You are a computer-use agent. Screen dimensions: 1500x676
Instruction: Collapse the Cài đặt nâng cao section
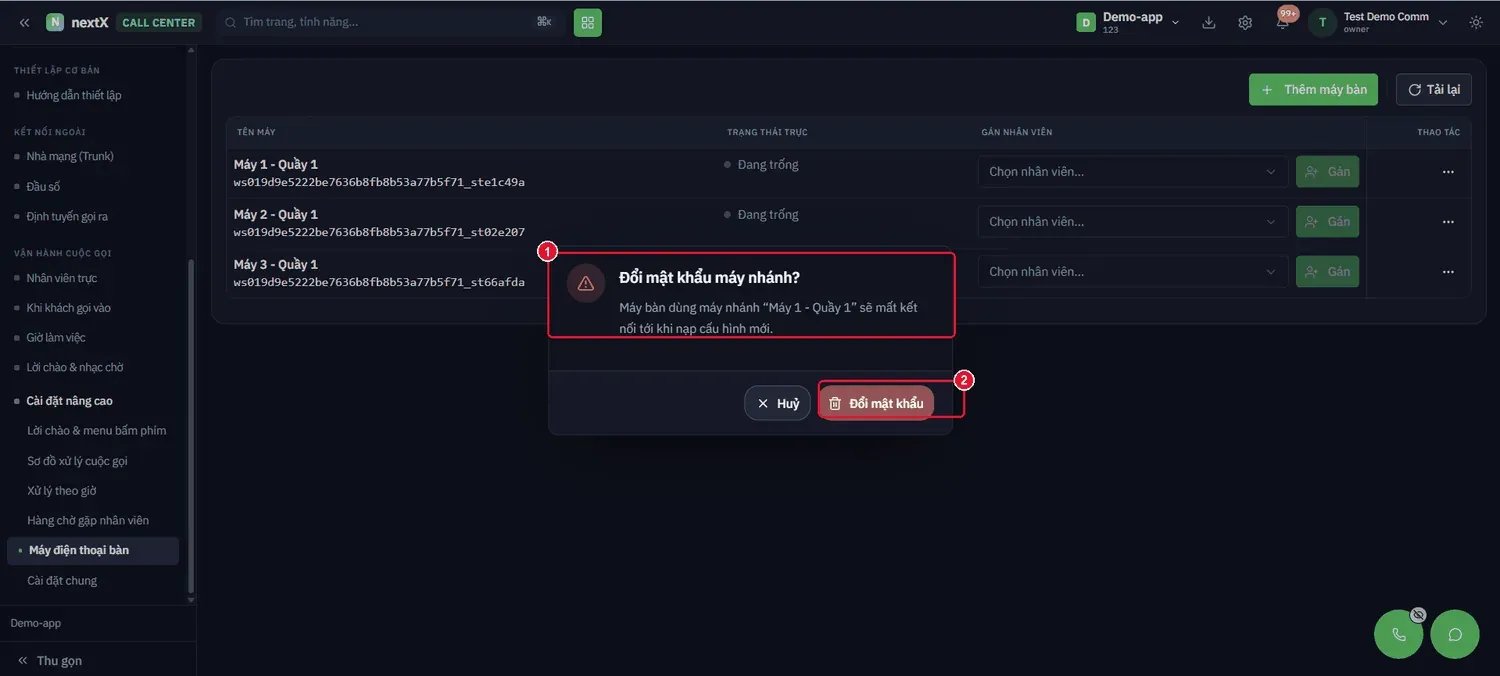coord(70,401)
